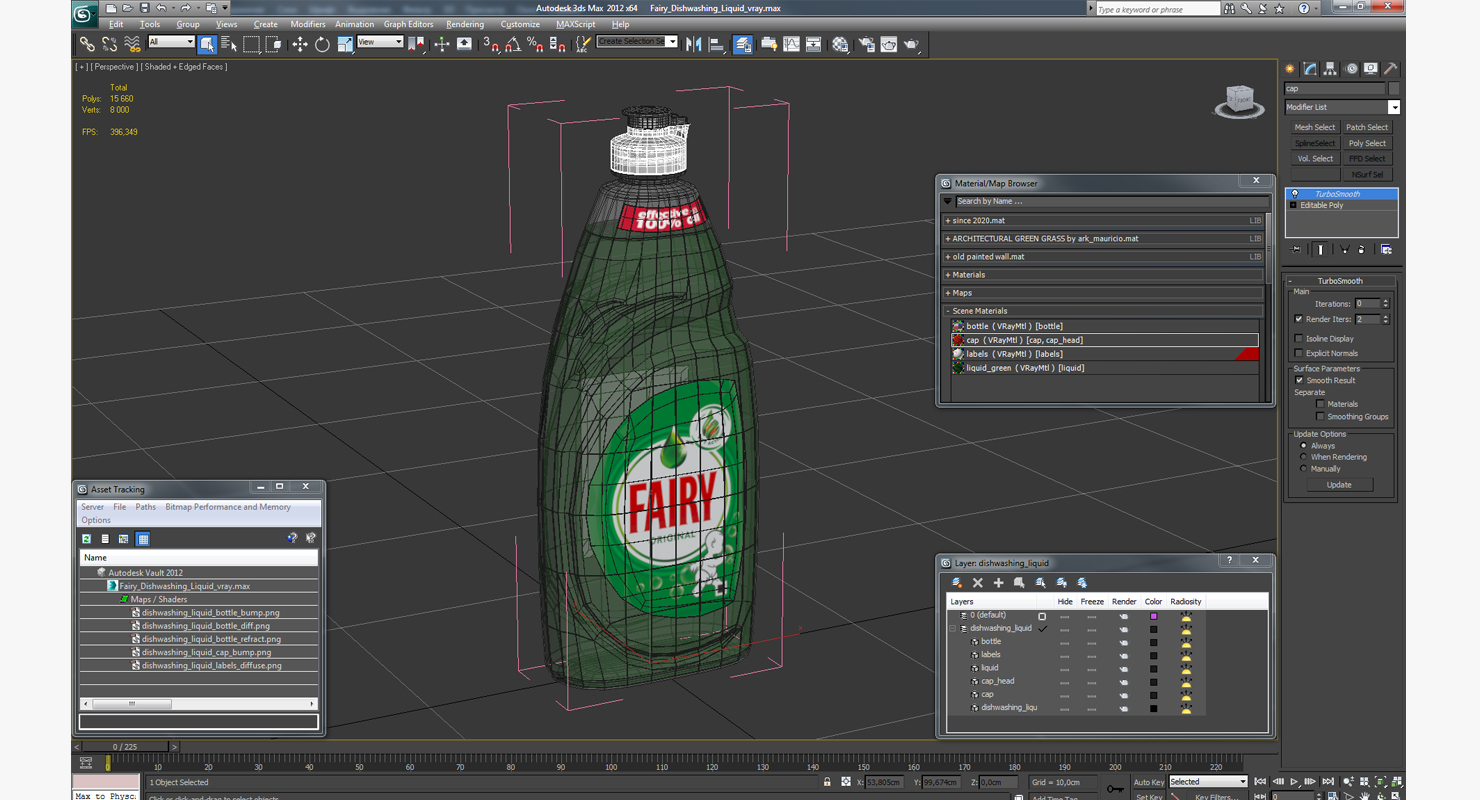Click the Patch Select button
The width and height of the screenshot is (1480, 800).
1367,128
